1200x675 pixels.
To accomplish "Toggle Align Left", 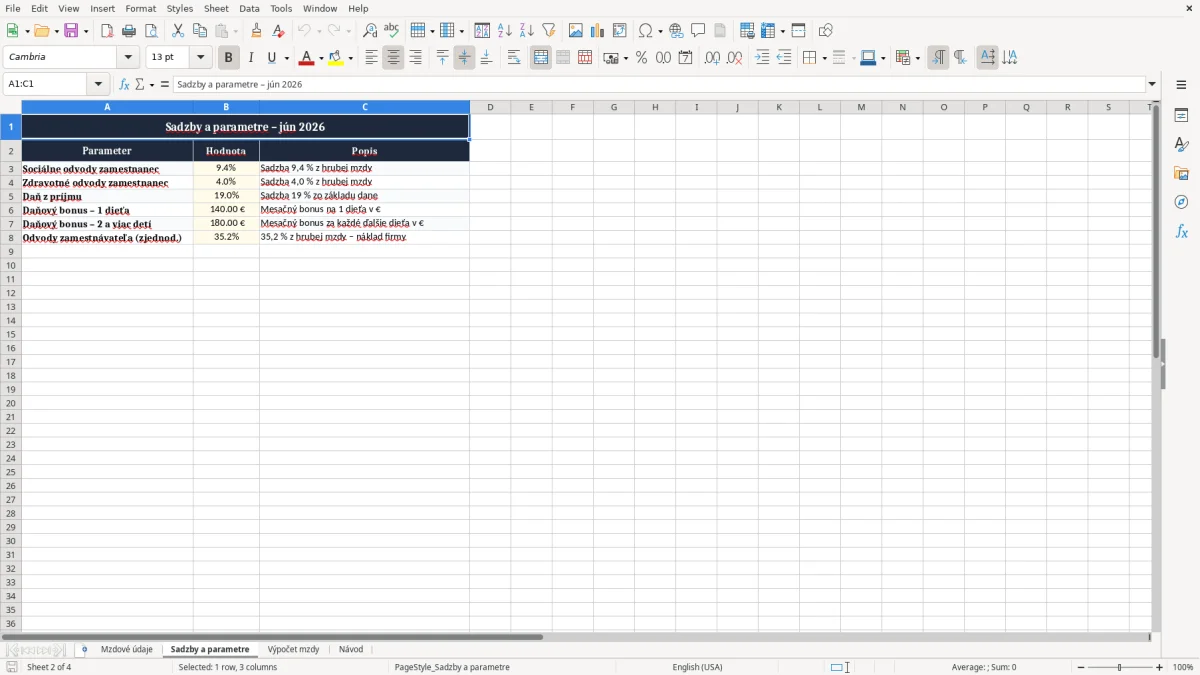I will (x=371, y=58).
